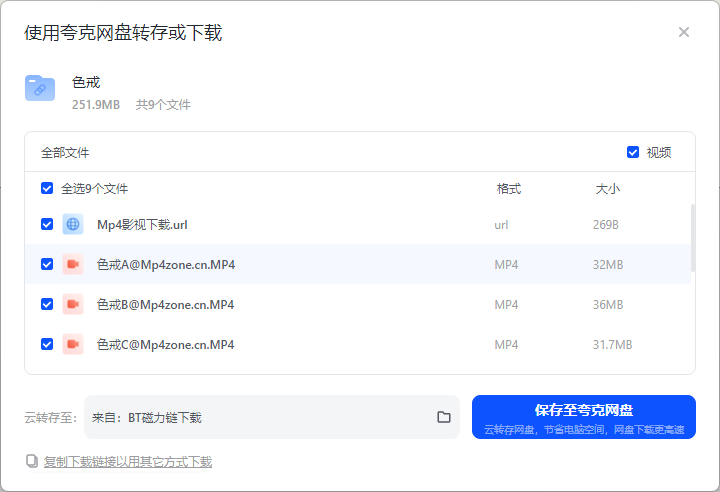The image size is (720, 492).
Task: Click the 保存至夸克网盘 button
Action: [584, 417]
